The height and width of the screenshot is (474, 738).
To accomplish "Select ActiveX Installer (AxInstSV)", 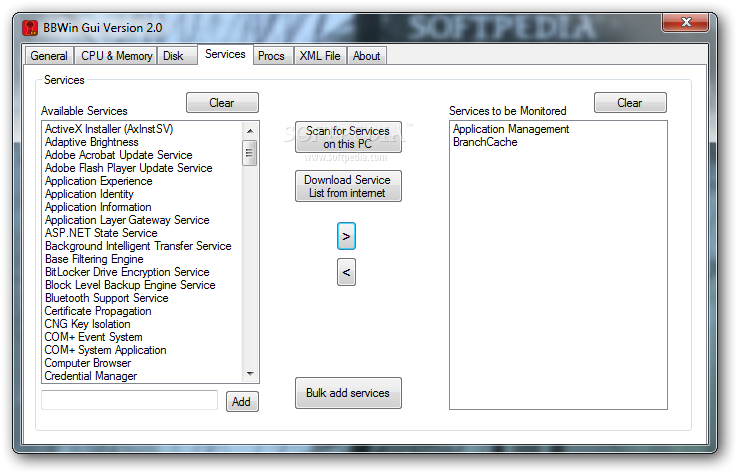I will [109, 129].
